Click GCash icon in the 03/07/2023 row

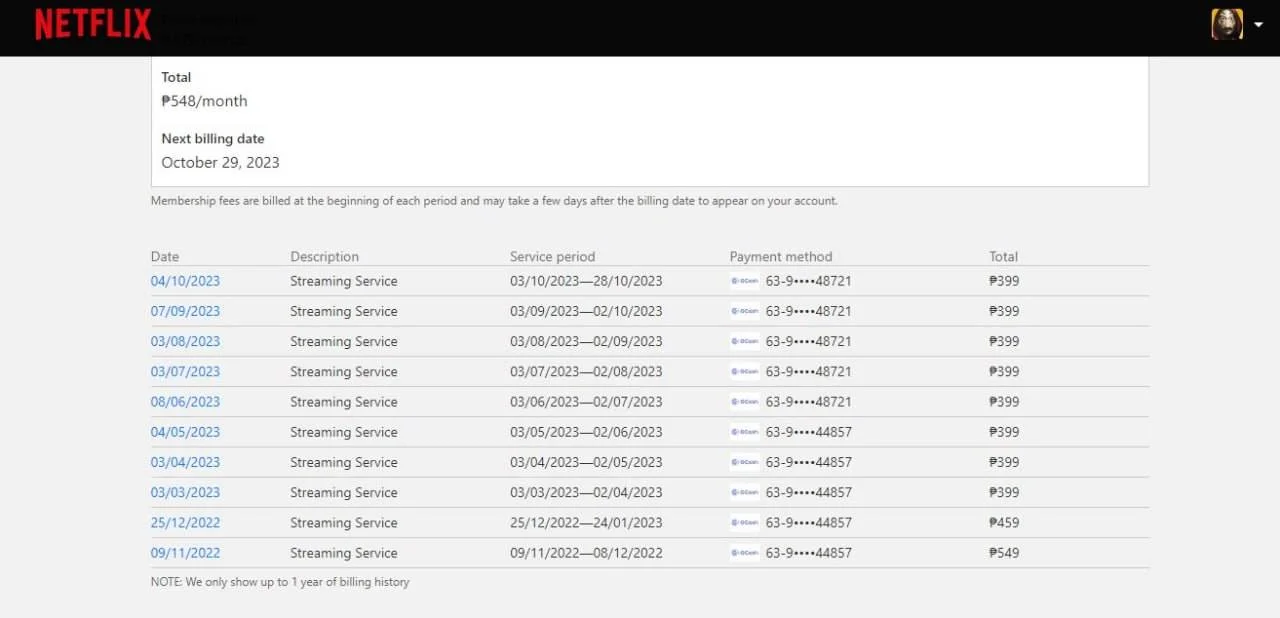pyautogui.click(x=745, y=371)
